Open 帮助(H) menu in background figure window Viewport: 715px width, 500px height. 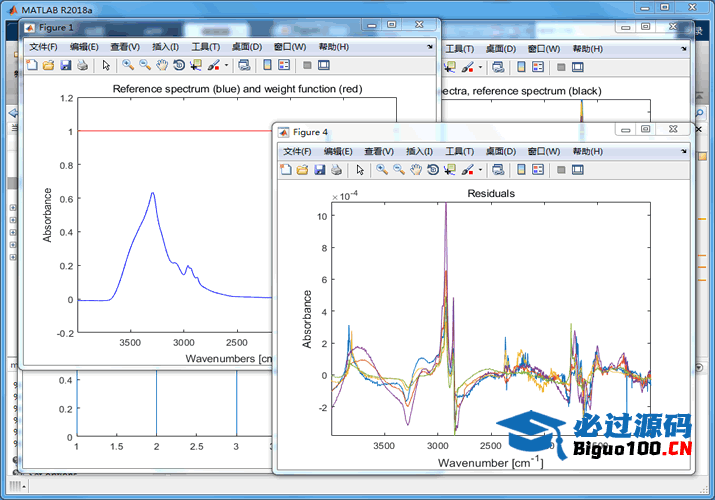tap(587, 49)
